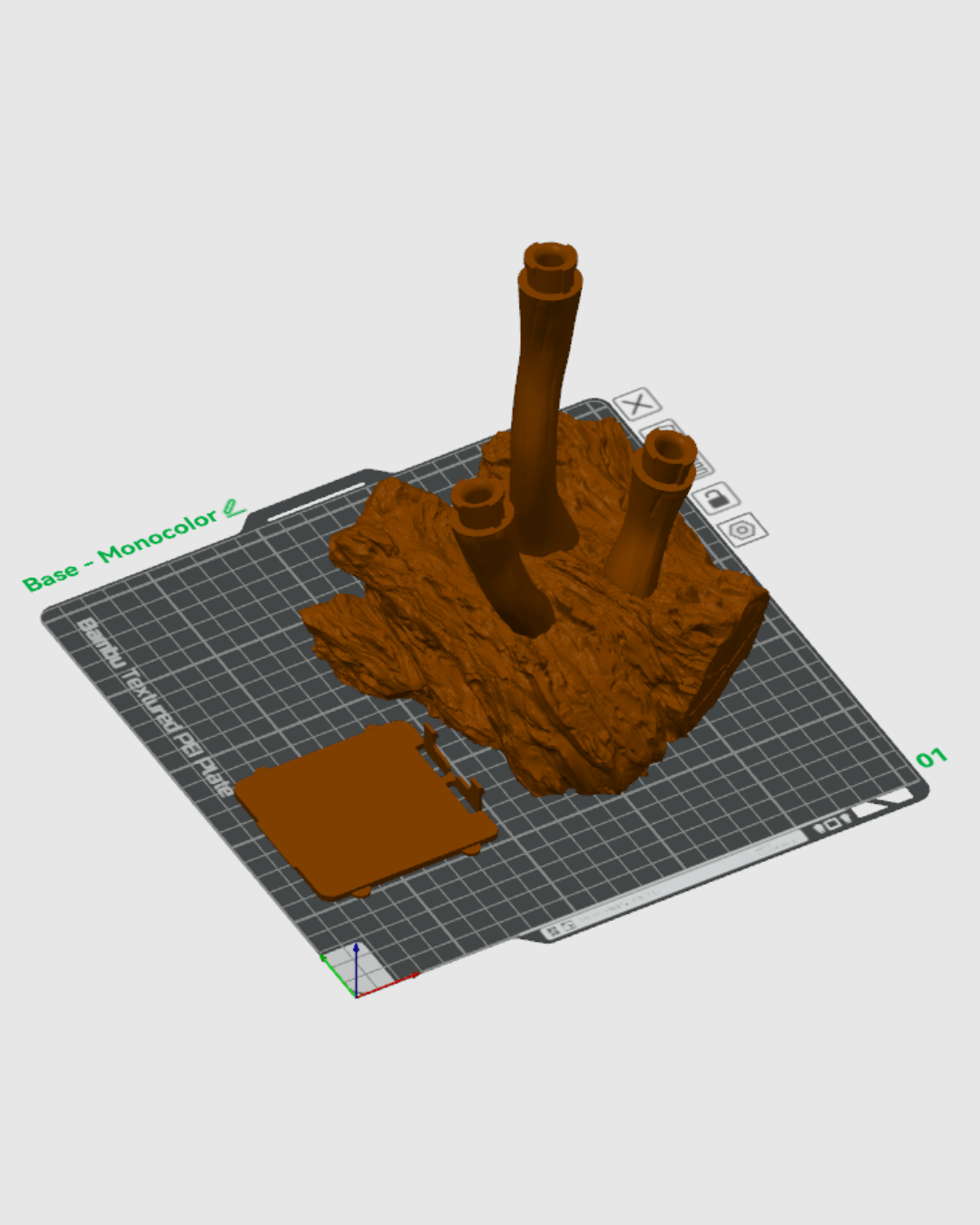Click the X icon to remove the plate

point(637,404)
